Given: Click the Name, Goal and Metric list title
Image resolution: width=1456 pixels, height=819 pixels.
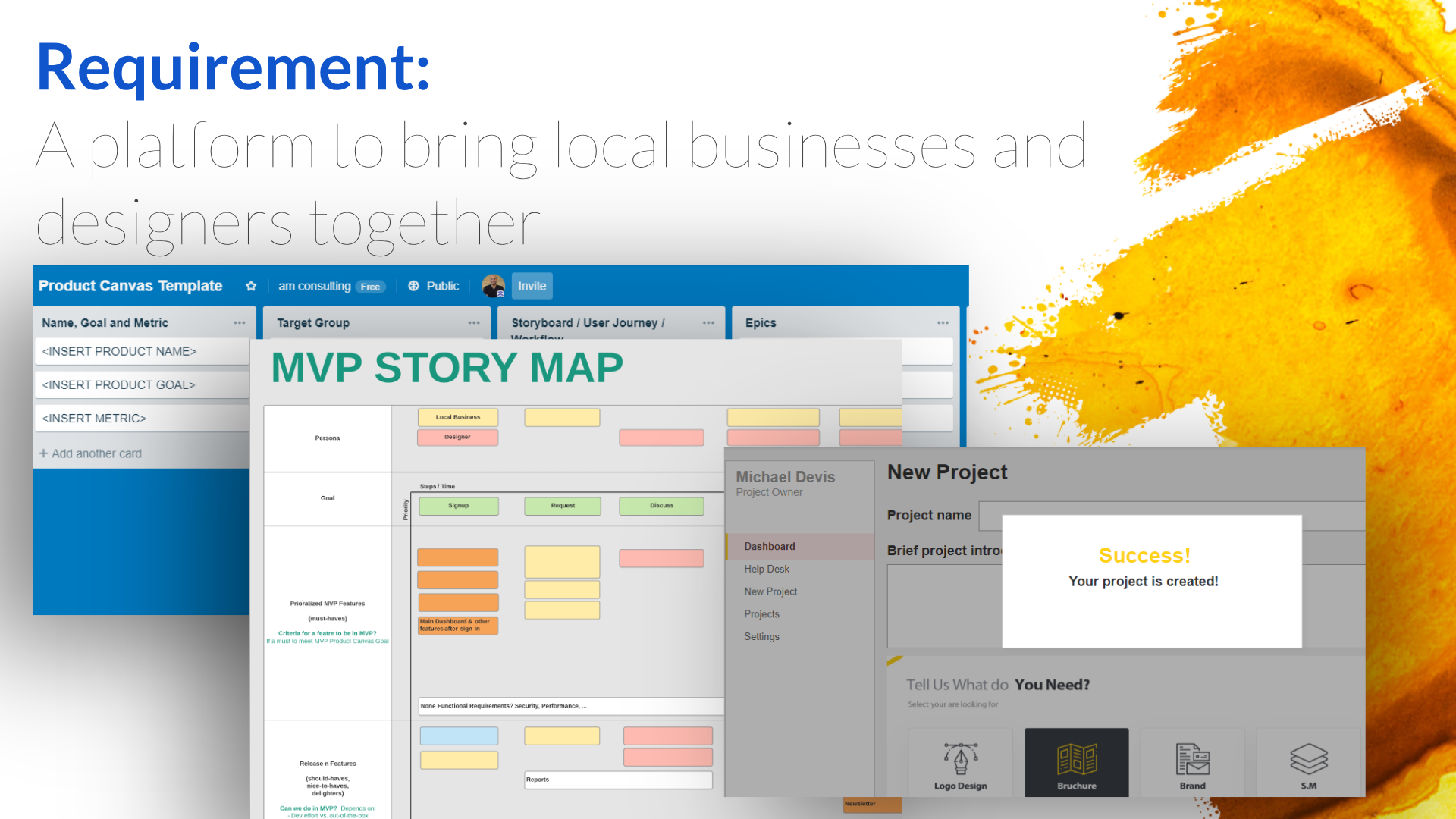Looking at the screenshot, I should 105,323.
